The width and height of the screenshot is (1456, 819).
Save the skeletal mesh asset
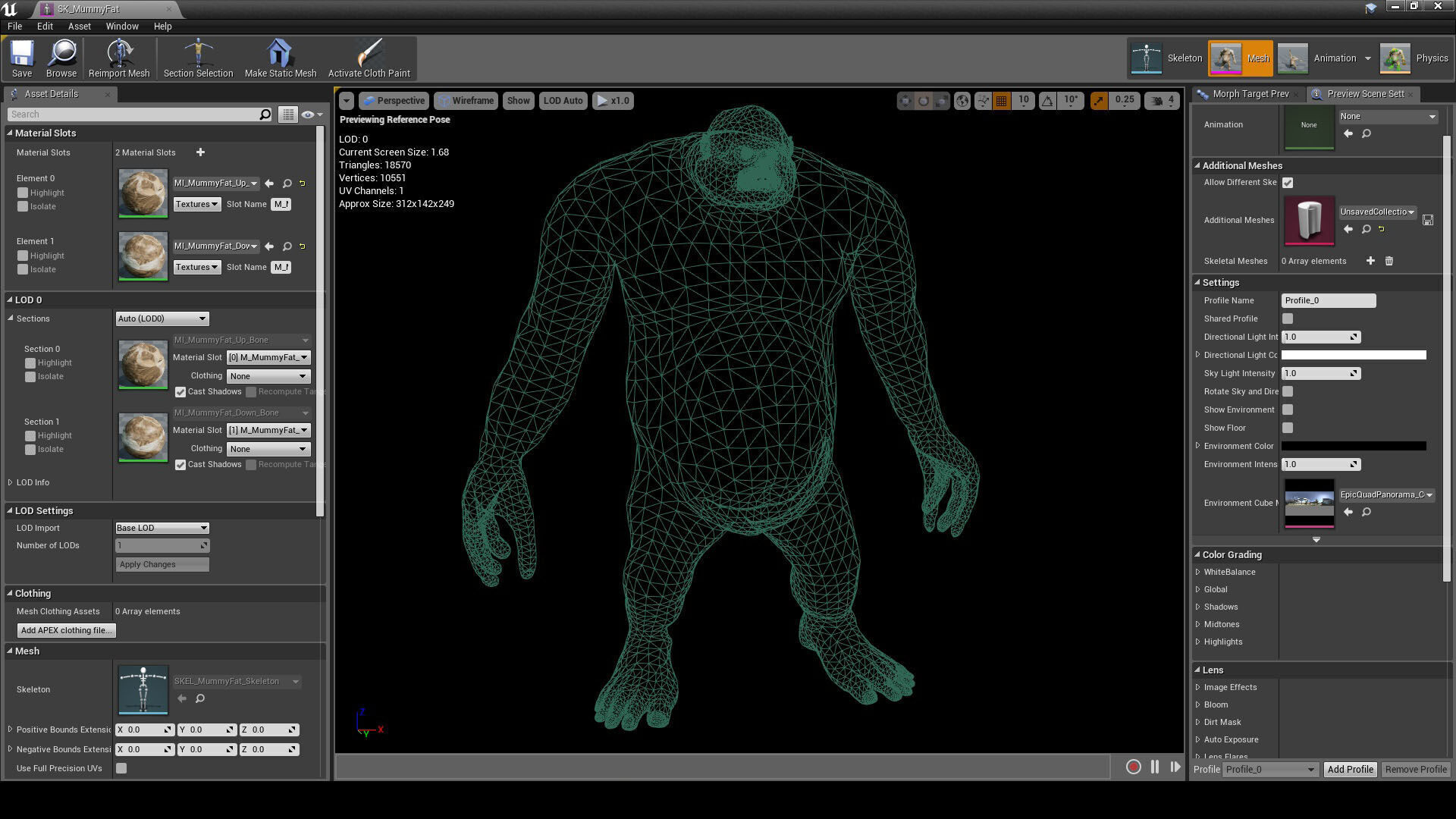22,58
